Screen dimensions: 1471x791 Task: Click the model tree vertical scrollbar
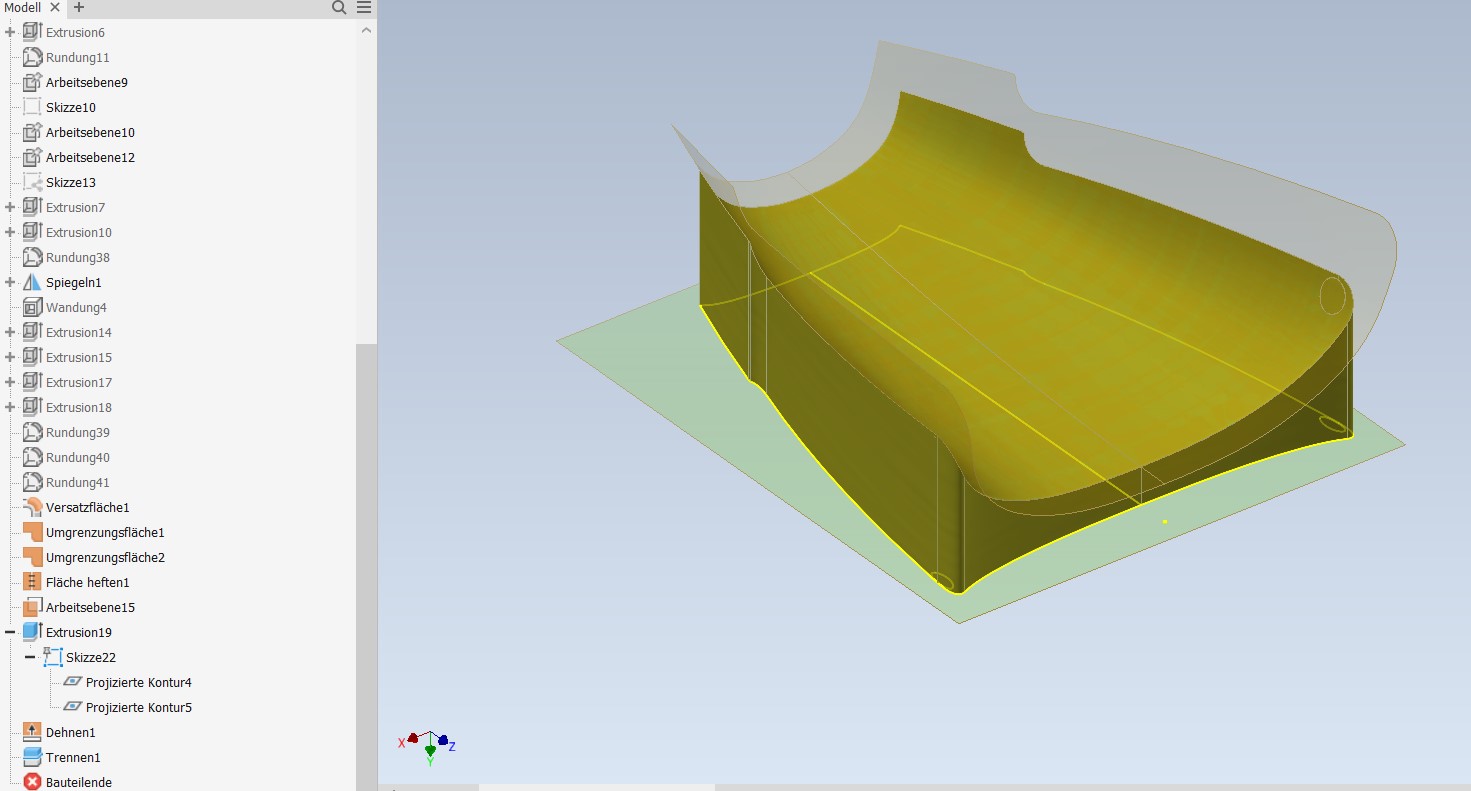click(x=366, y=565)
